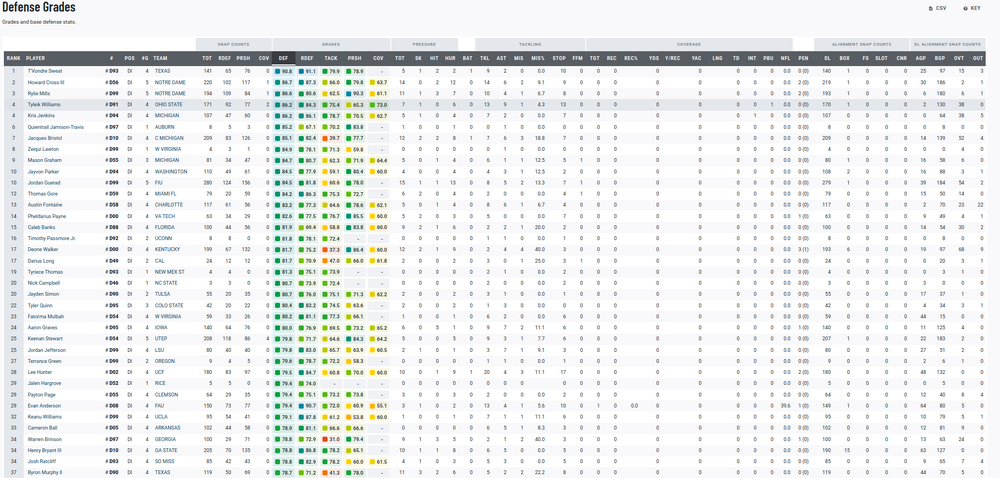
Task: Click the YAC coverage column header
Action: point(696,59)
